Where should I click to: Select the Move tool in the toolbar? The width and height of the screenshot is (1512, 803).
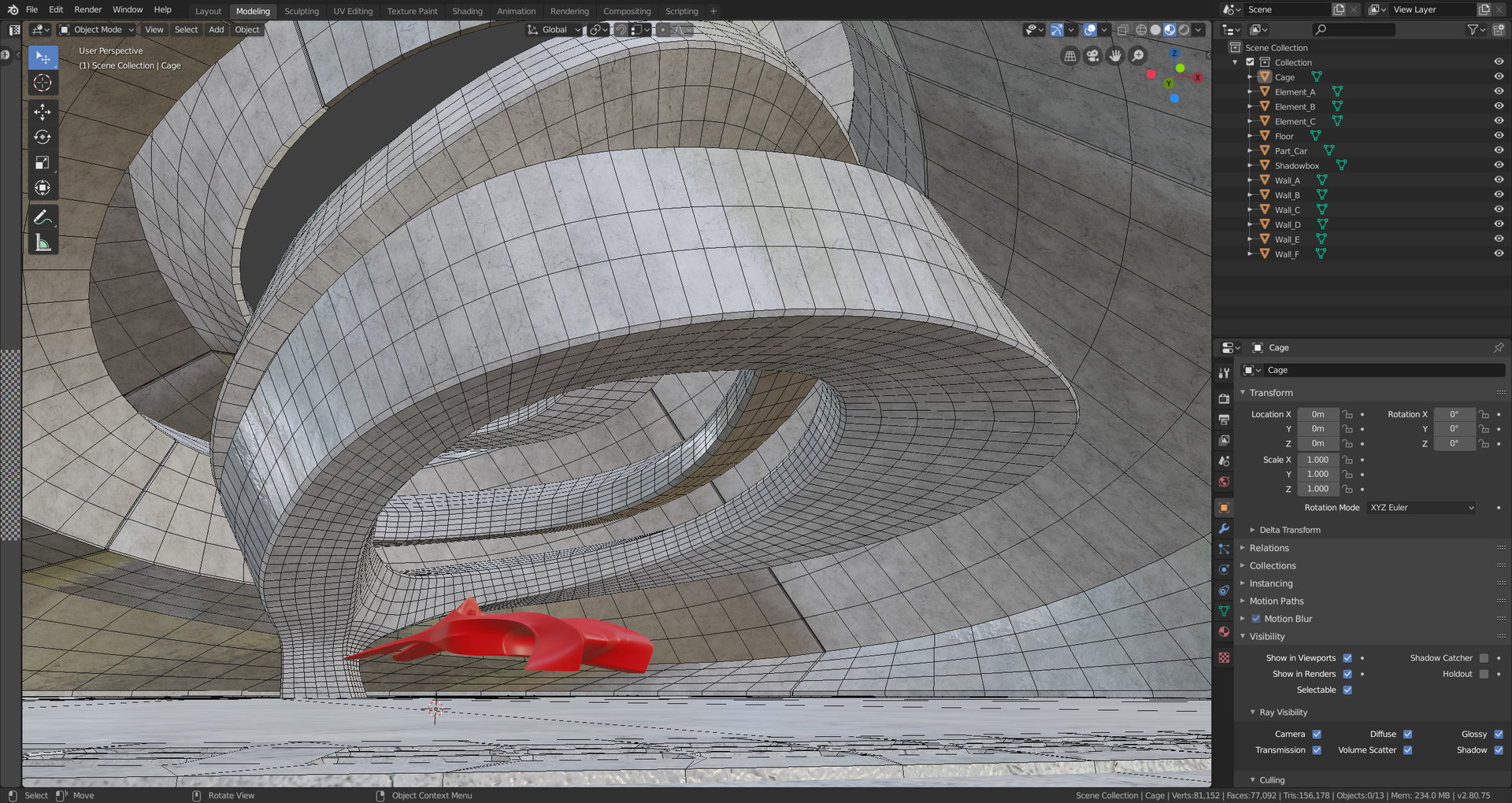click(43, 112)
